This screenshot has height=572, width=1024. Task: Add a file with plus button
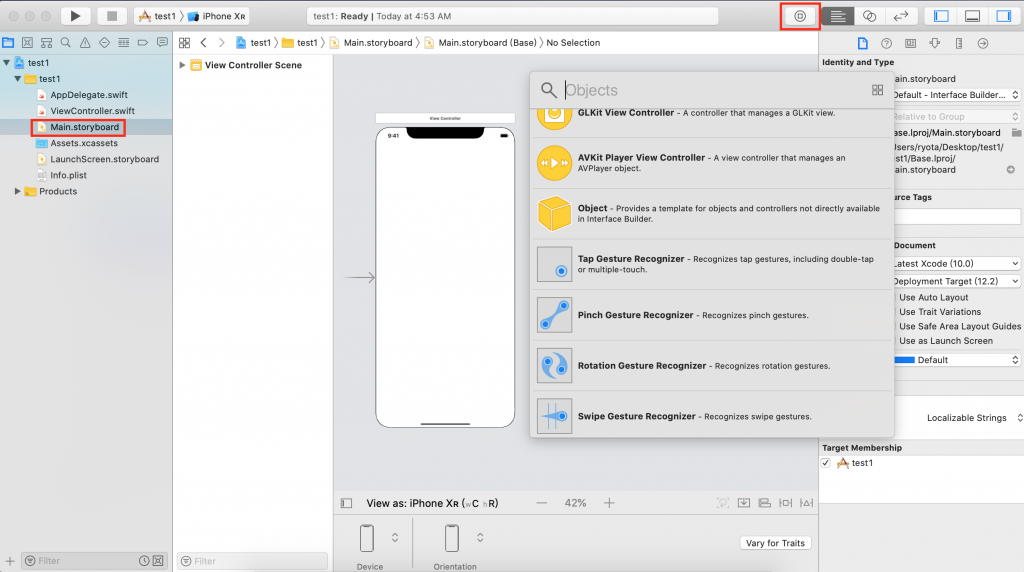10,561
